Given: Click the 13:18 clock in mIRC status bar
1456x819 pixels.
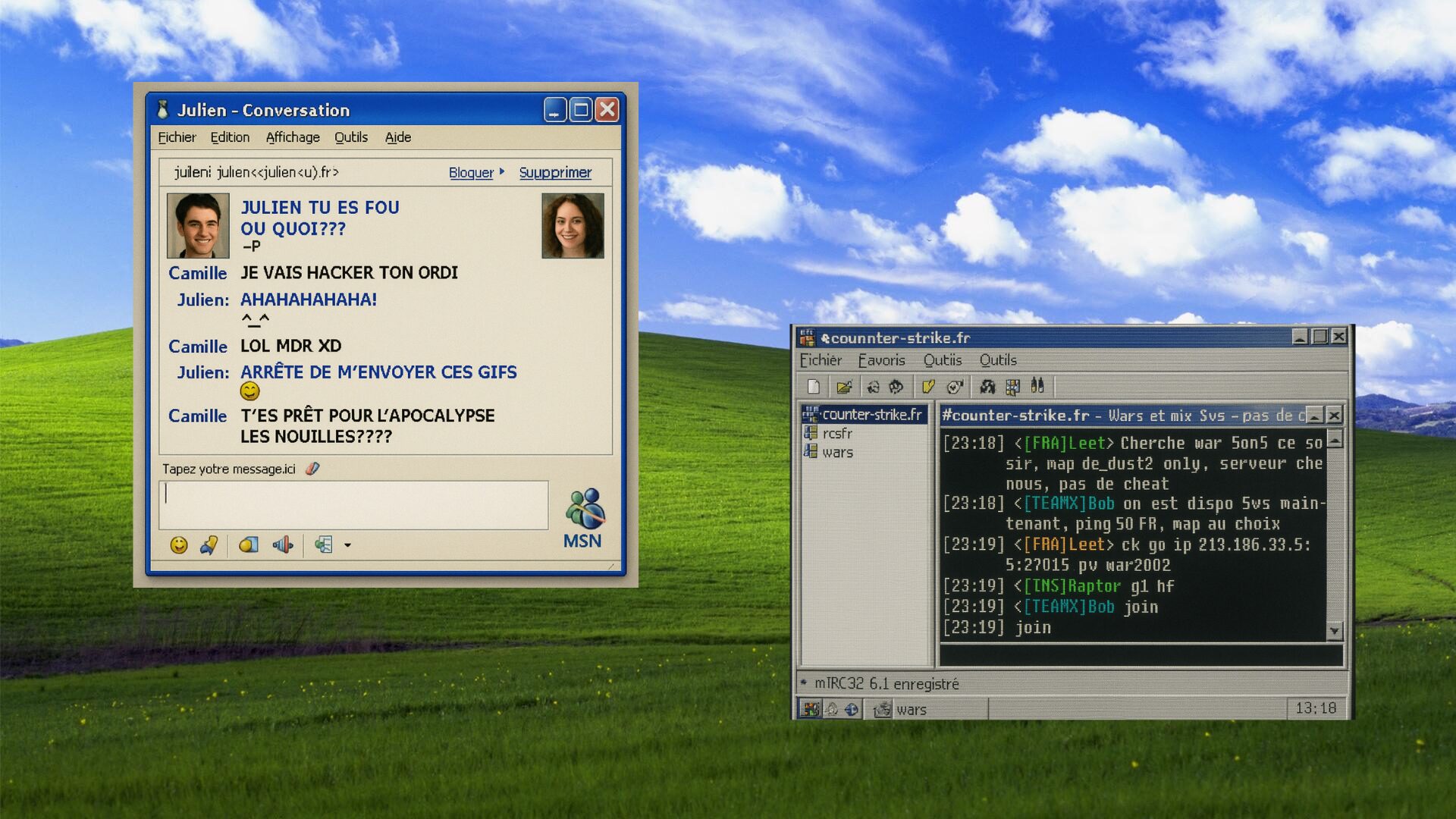Looking at the screenshot, I should [1316, 708].
